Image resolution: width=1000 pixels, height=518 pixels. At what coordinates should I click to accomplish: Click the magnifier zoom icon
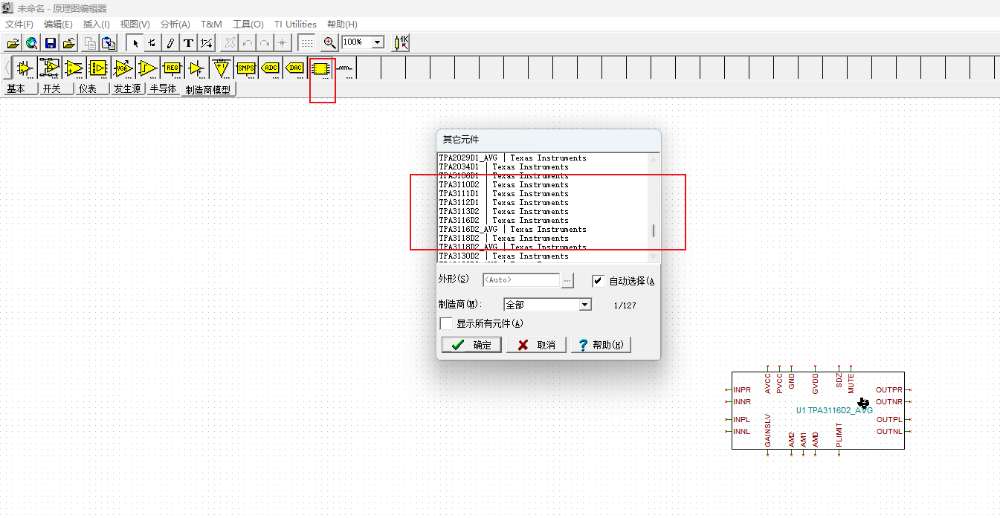point(329,43)
